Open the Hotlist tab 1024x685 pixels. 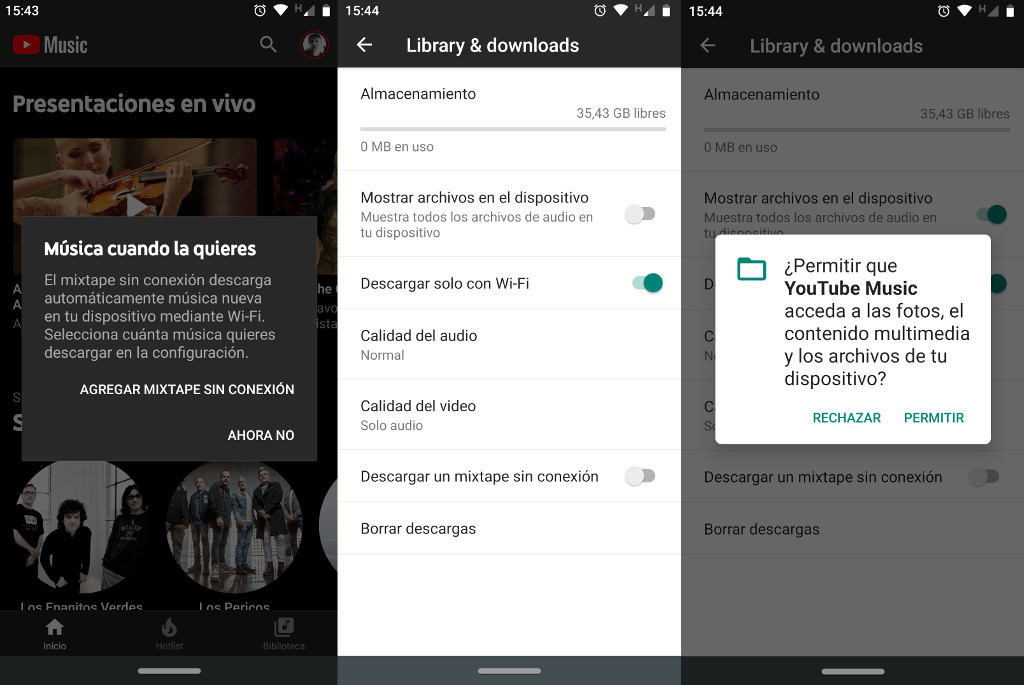[x=169, y=632]
